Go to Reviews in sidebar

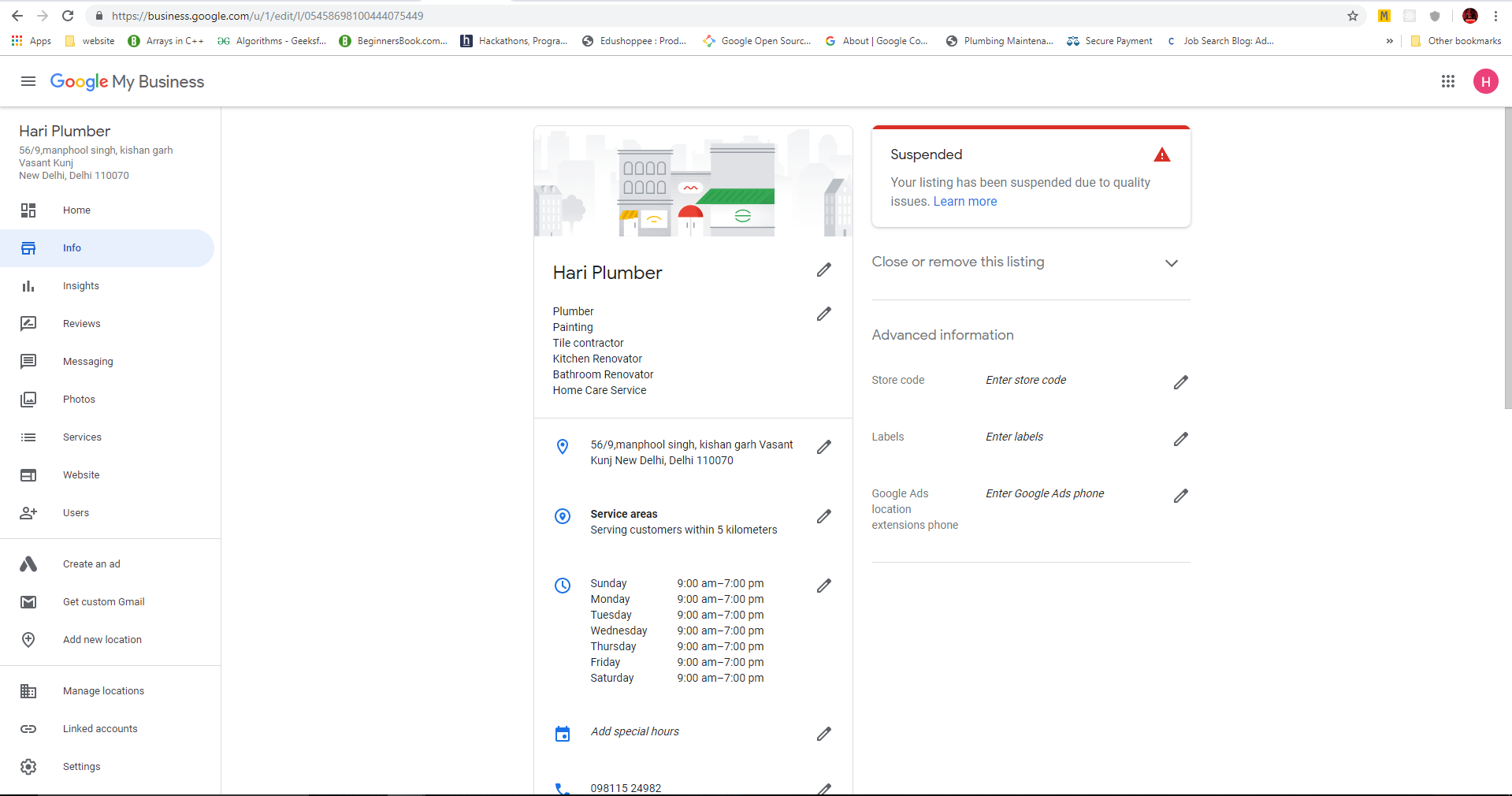click(107, 324)
